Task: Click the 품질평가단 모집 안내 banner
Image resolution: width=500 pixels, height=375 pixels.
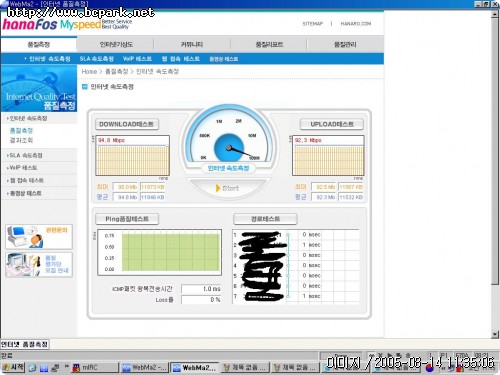Action: 39,265
